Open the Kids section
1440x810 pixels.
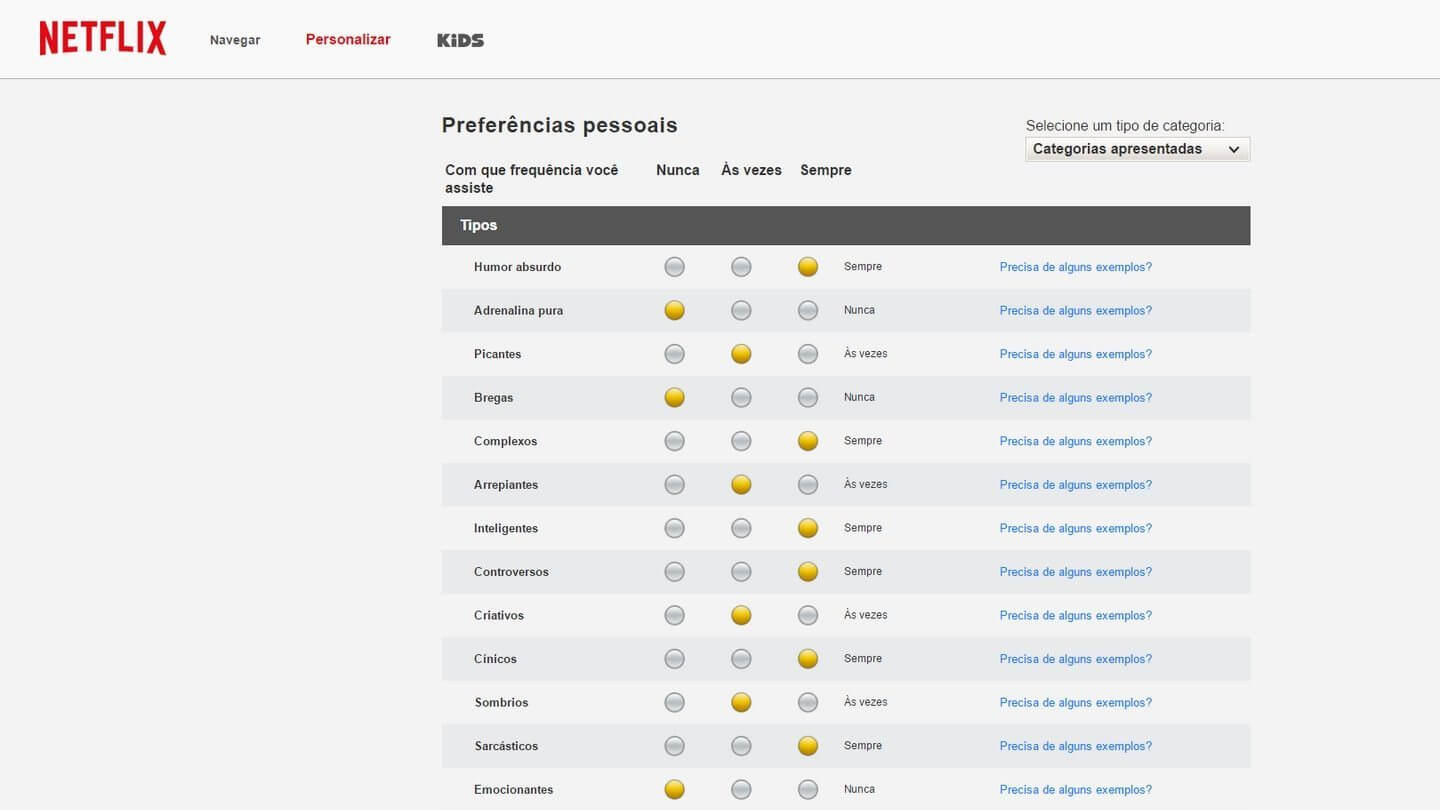click(460, 40)
